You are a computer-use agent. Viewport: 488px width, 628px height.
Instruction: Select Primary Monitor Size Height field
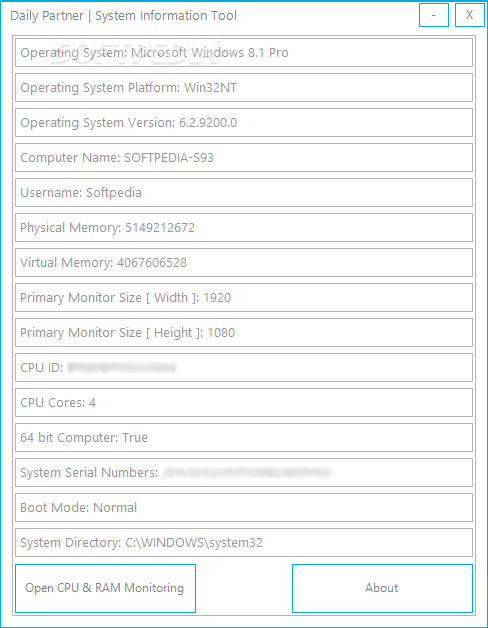(x=244, y=332)
